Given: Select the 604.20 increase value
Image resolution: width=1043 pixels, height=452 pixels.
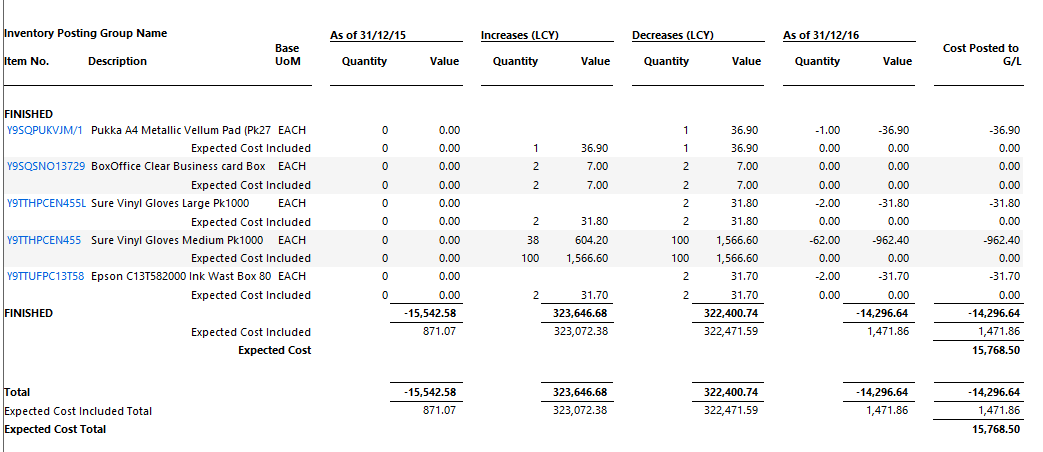Looking at the screenshot, I should coord(590,240).
